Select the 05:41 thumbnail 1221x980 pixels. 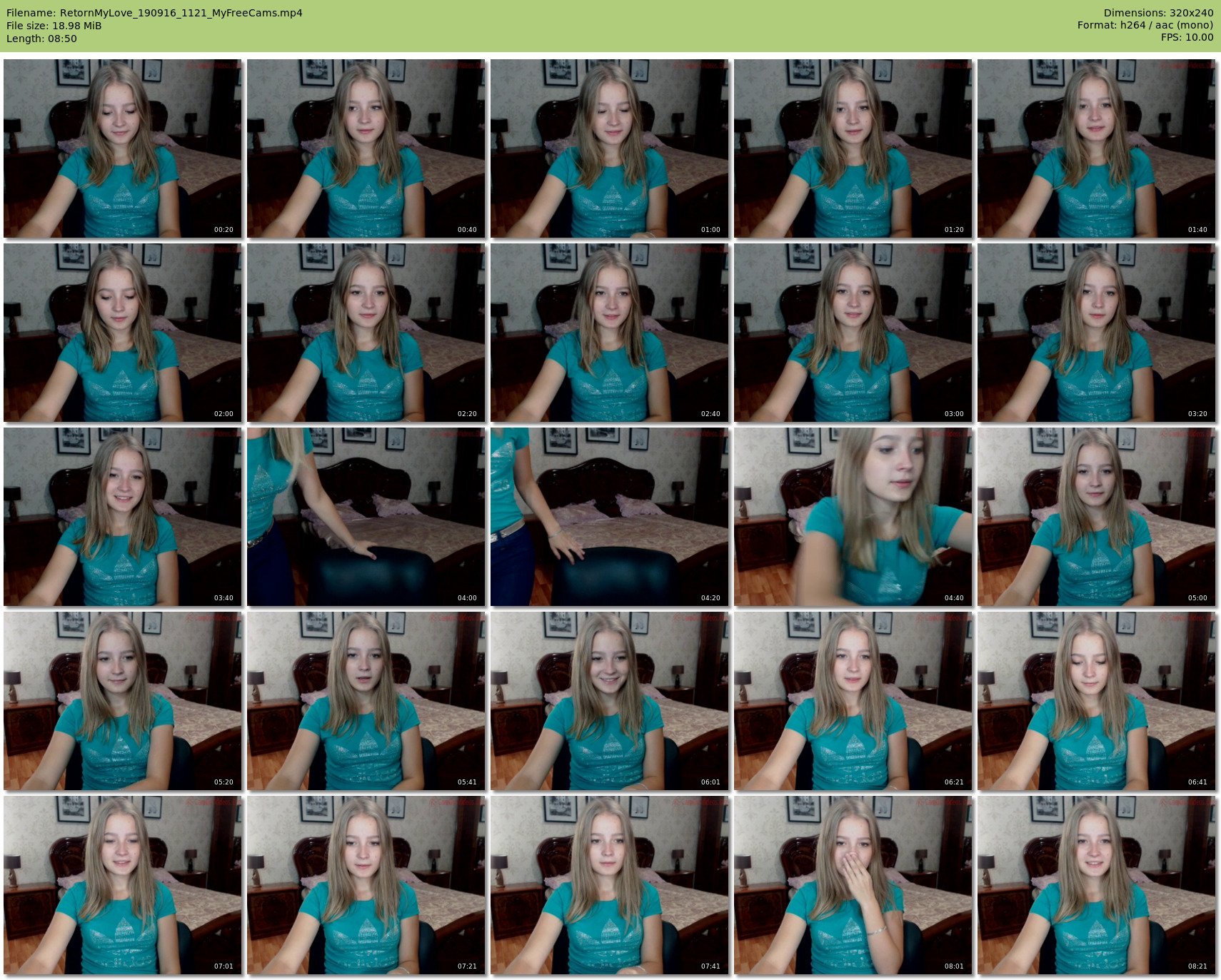366,701
